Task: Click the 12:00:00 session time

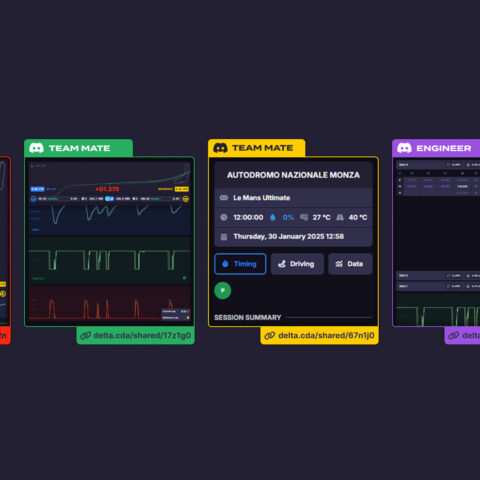Action: (x=248, y=217)
